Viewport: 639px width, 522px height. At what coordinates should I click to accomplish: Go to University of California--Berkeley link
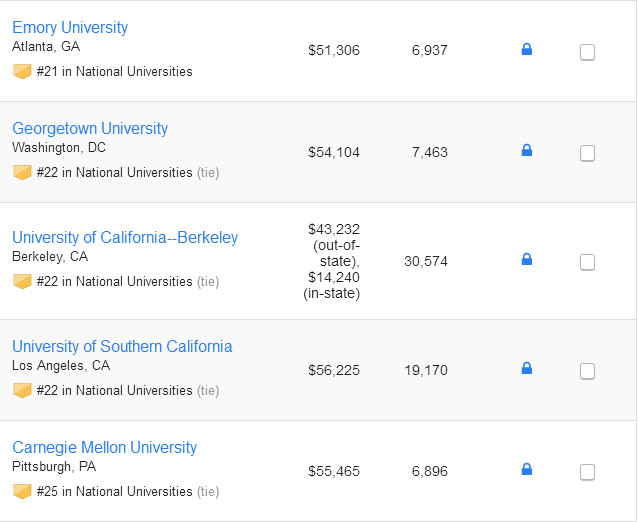pos(125,237)
